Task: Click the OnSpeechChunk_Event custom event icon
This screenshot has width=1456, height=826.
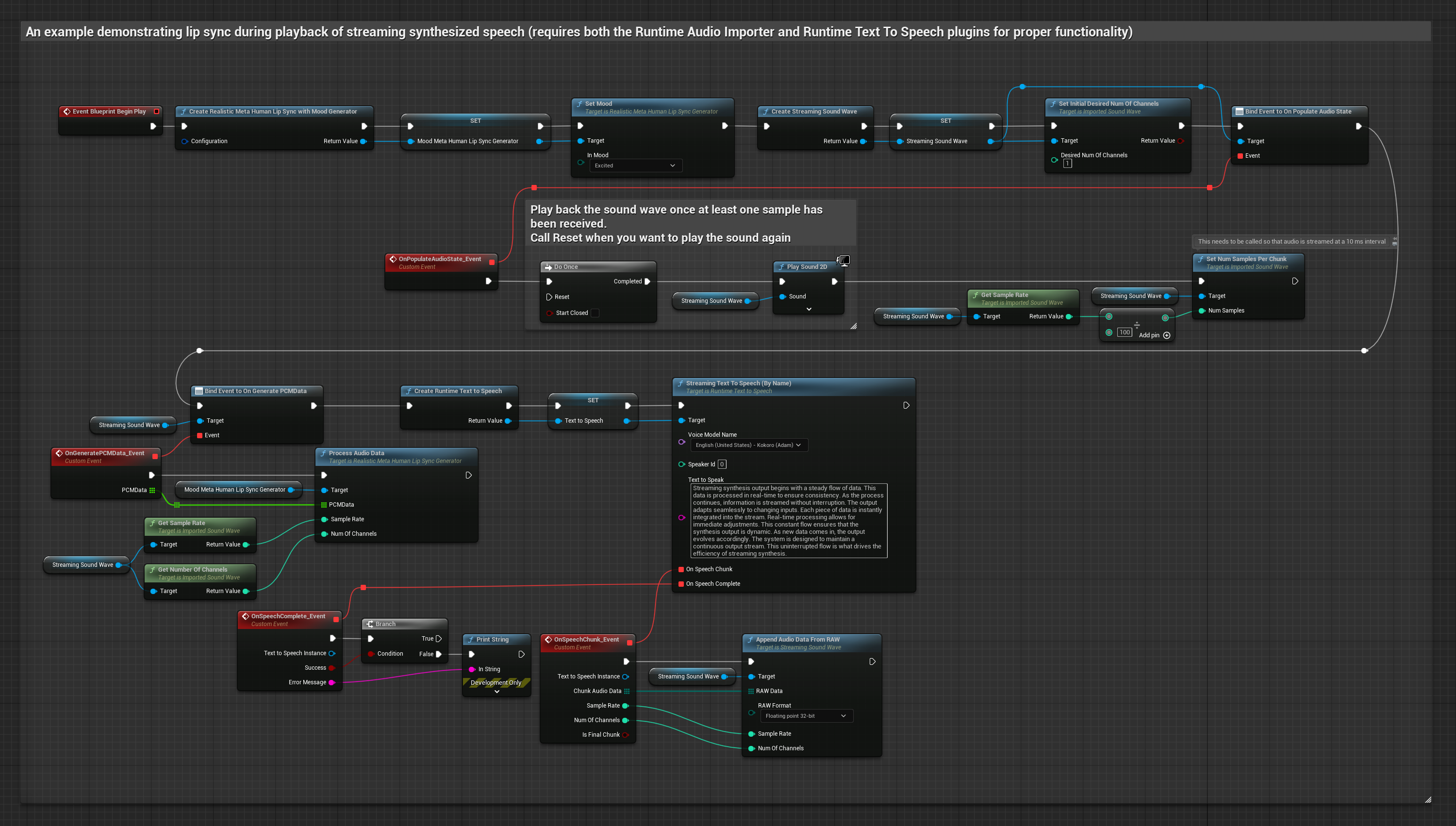Action: point(548,639)
